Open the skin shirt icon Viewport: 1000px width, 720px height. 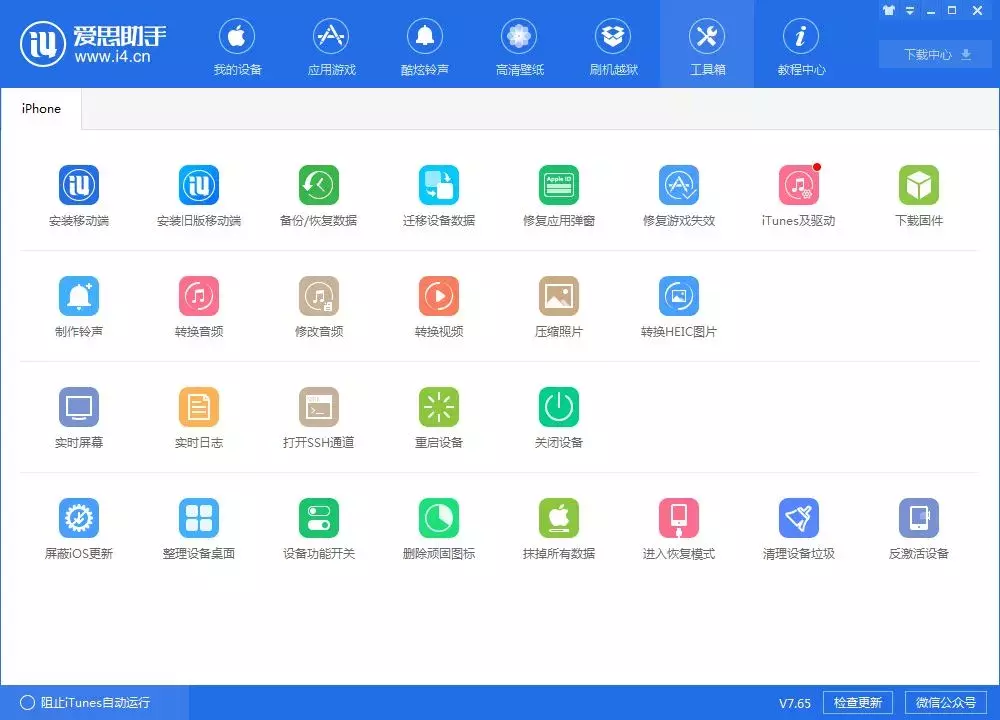click(888, 10)
